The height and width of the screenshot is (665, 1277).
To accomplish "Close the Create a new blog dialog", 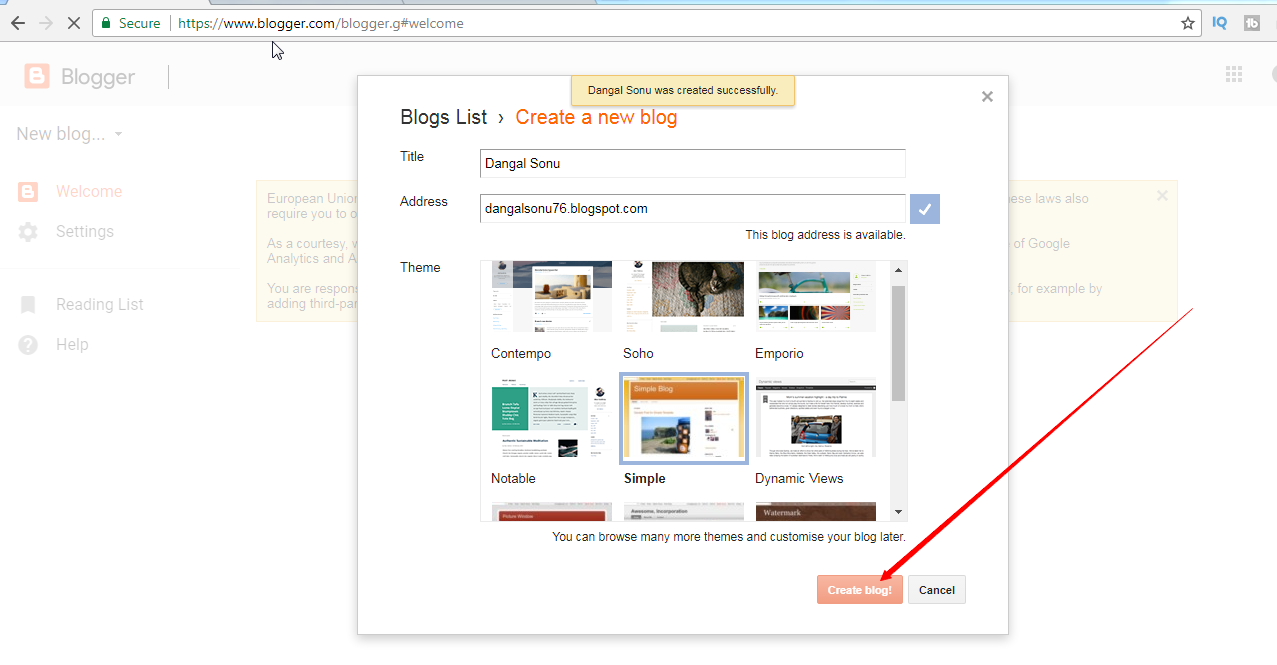I will coord(987,97).
